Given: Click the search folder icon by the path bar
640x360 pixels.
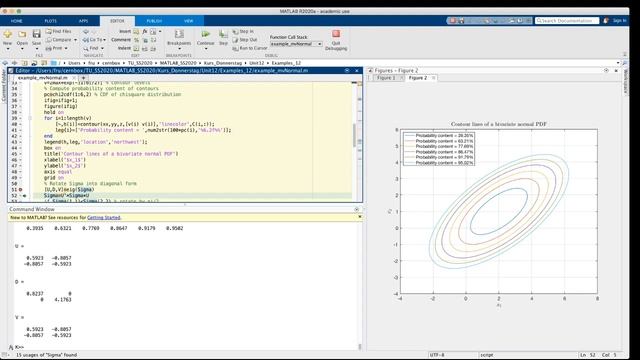Looking at the screenshot, I should pos(625,63).
